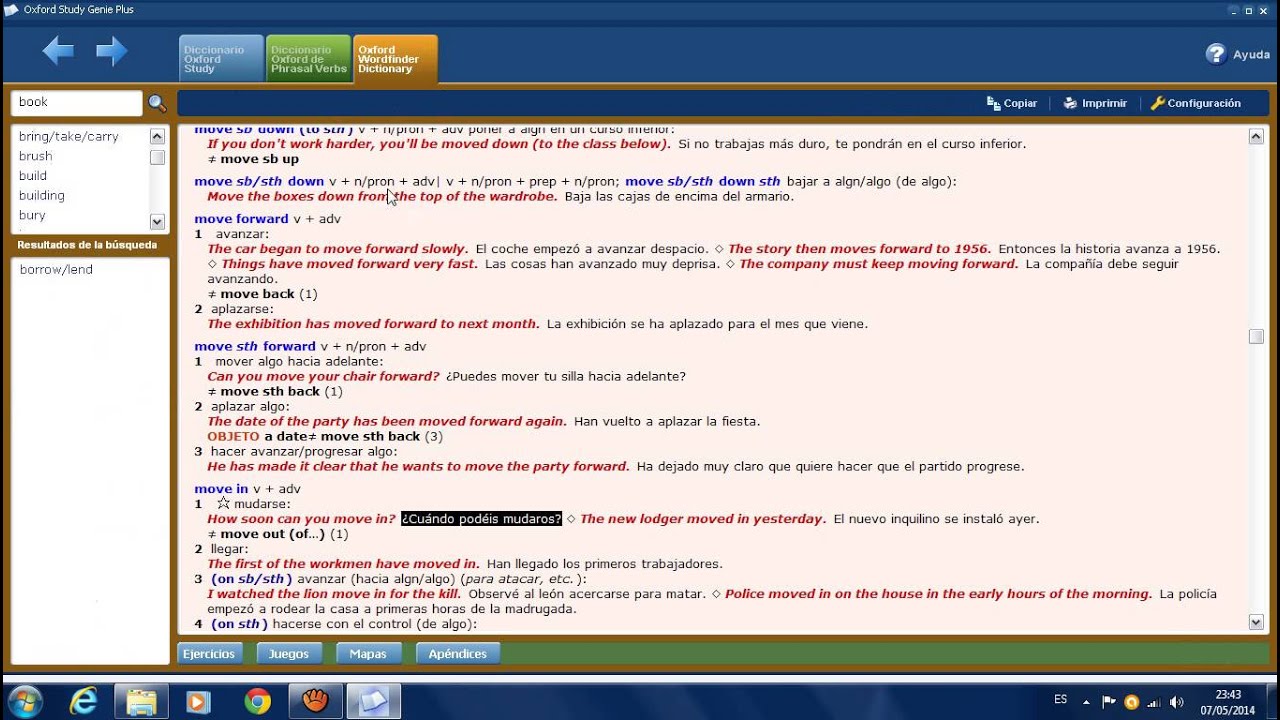Click the search box containing book
The image size is (1280, 720).
[77, 102]
